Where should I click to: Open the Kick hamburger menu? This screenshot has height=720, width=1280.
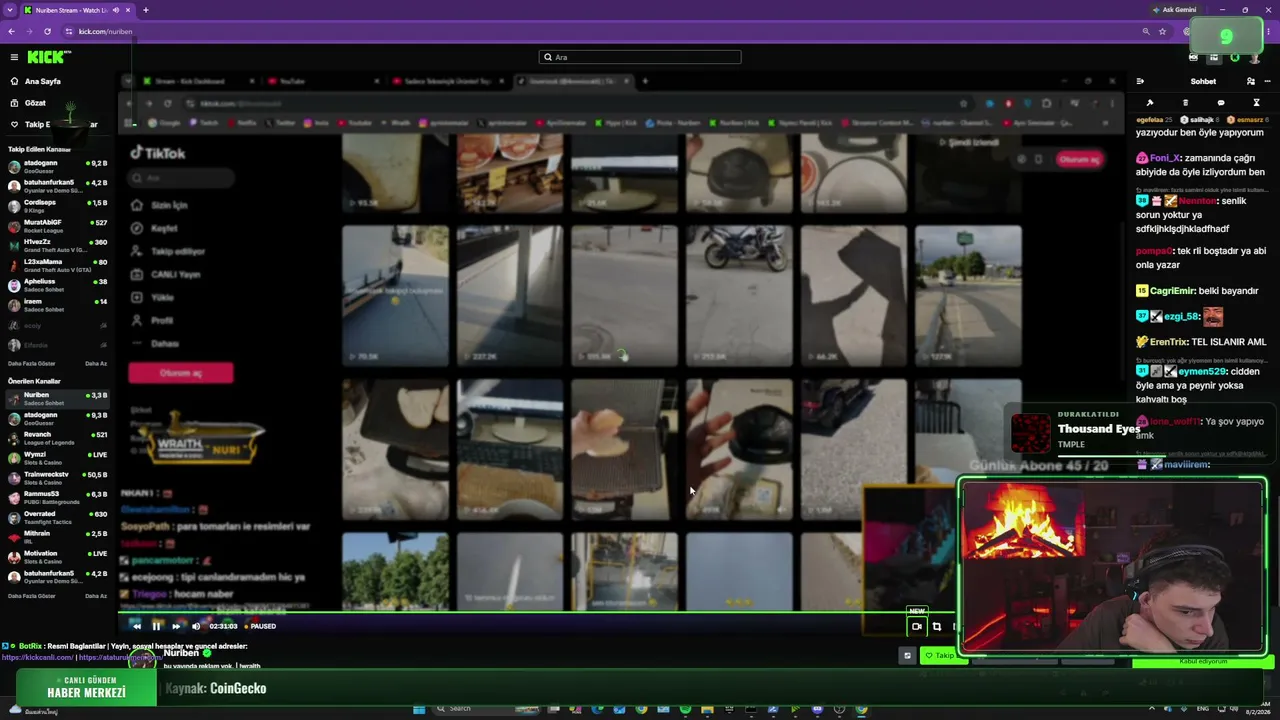click(14, 57)
